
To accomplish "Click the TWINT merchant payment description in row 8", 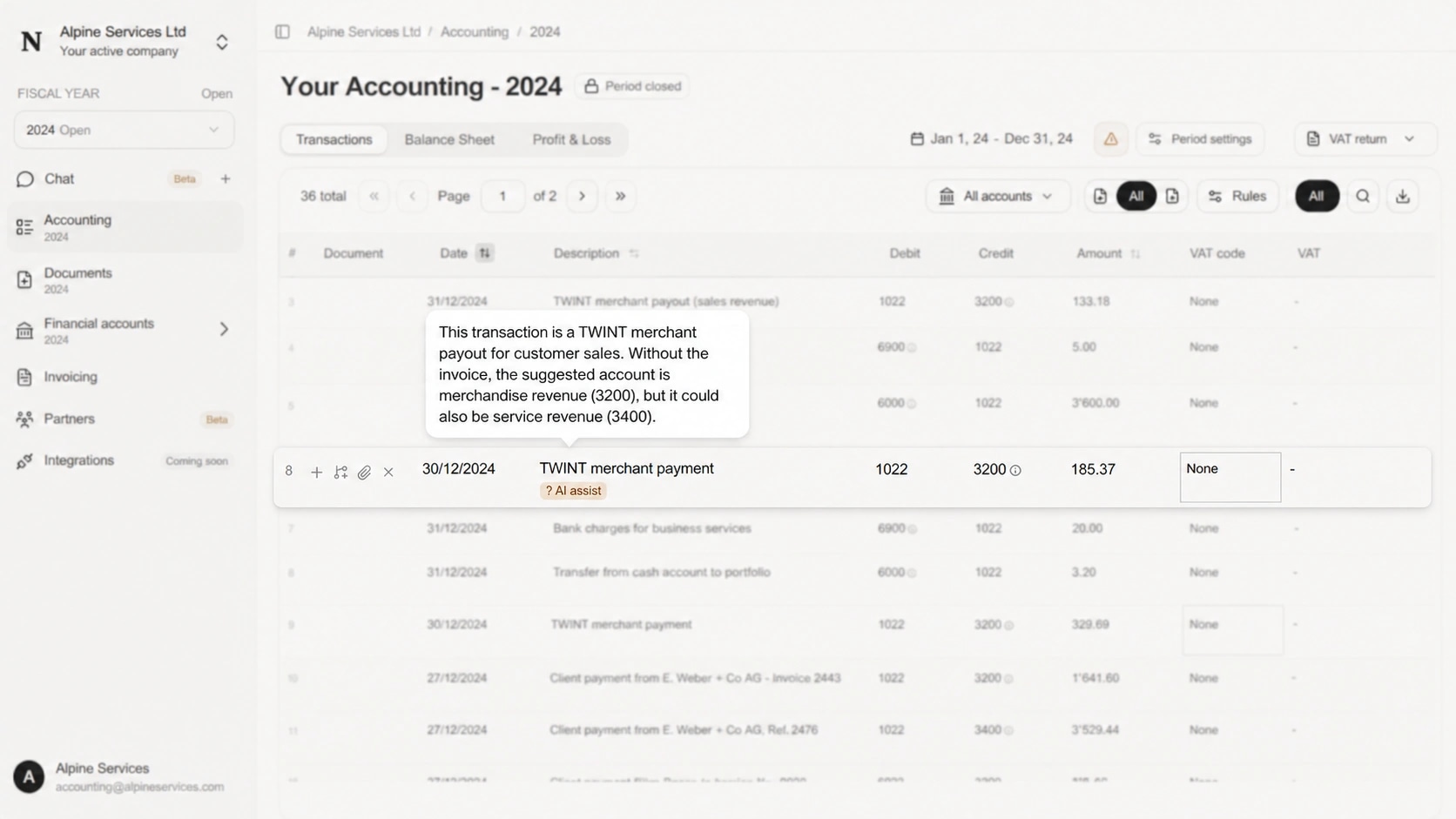I will click(x=627, y=468).
